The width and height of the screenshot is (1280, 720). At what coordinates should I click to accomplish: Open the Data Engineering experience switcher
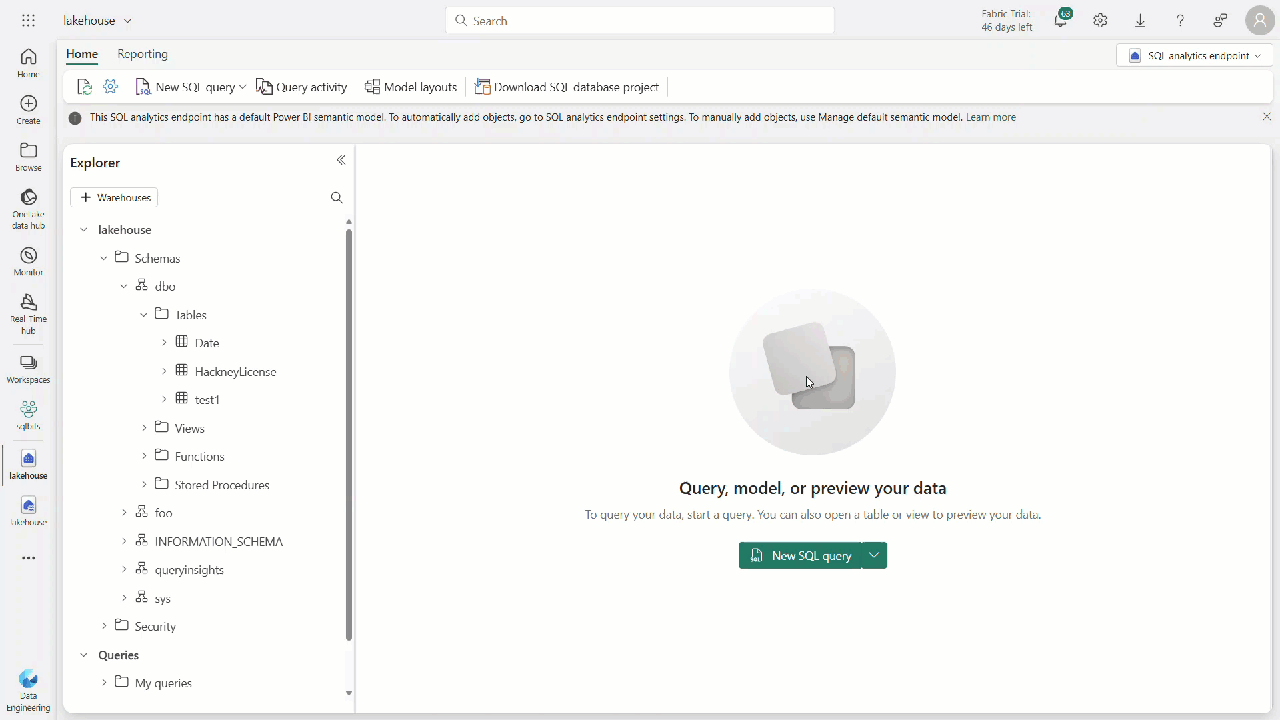pyautogui.click(x=28, y=691)
